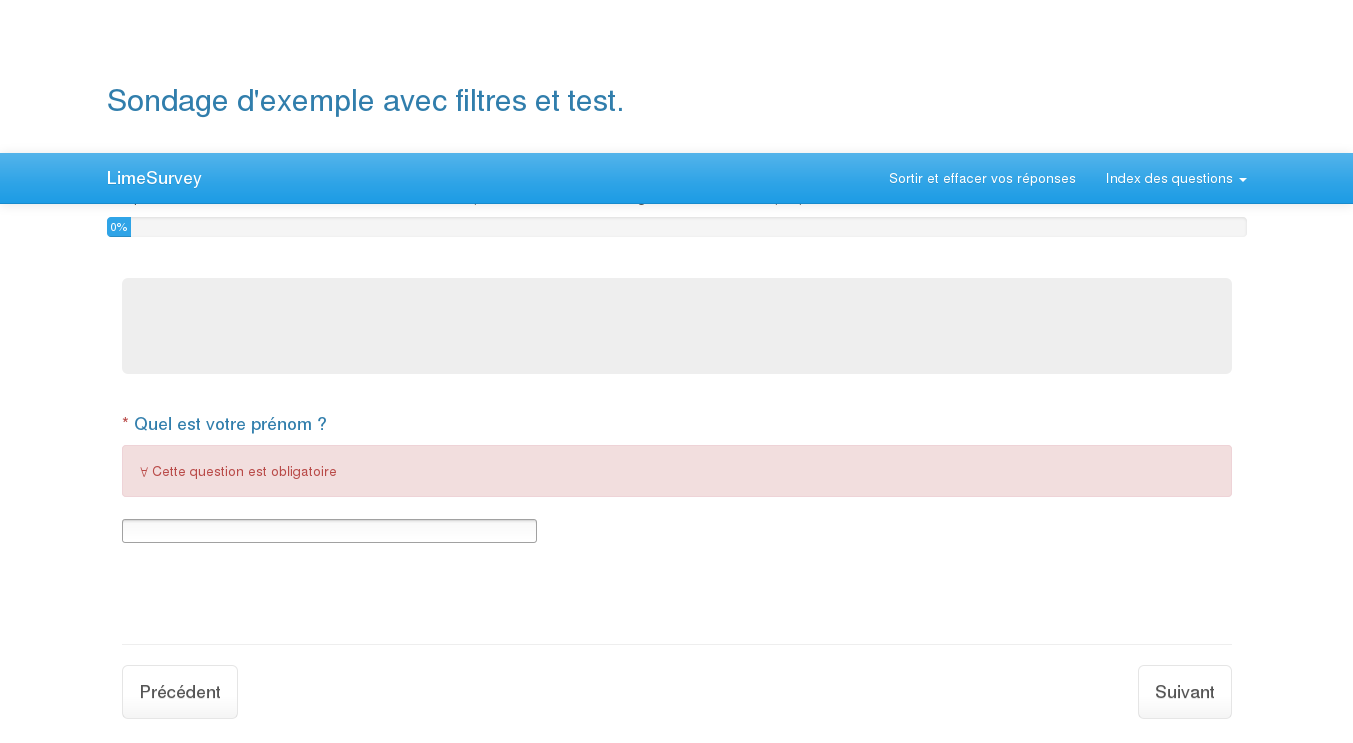The width and height of the screenshot is (1353, 743).
Task: Click the LimeSurvey brand in the navbar
Action: [x=154, y=179]
